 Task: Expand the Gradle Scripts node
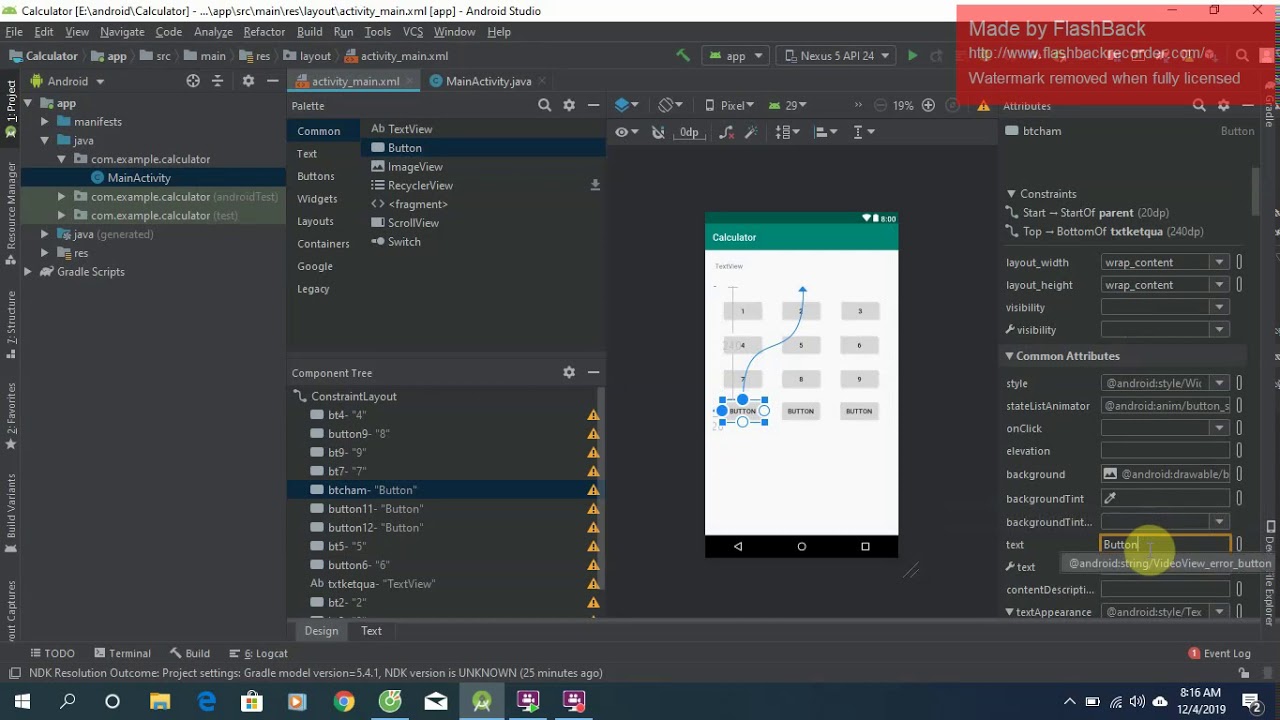point(28,272)
